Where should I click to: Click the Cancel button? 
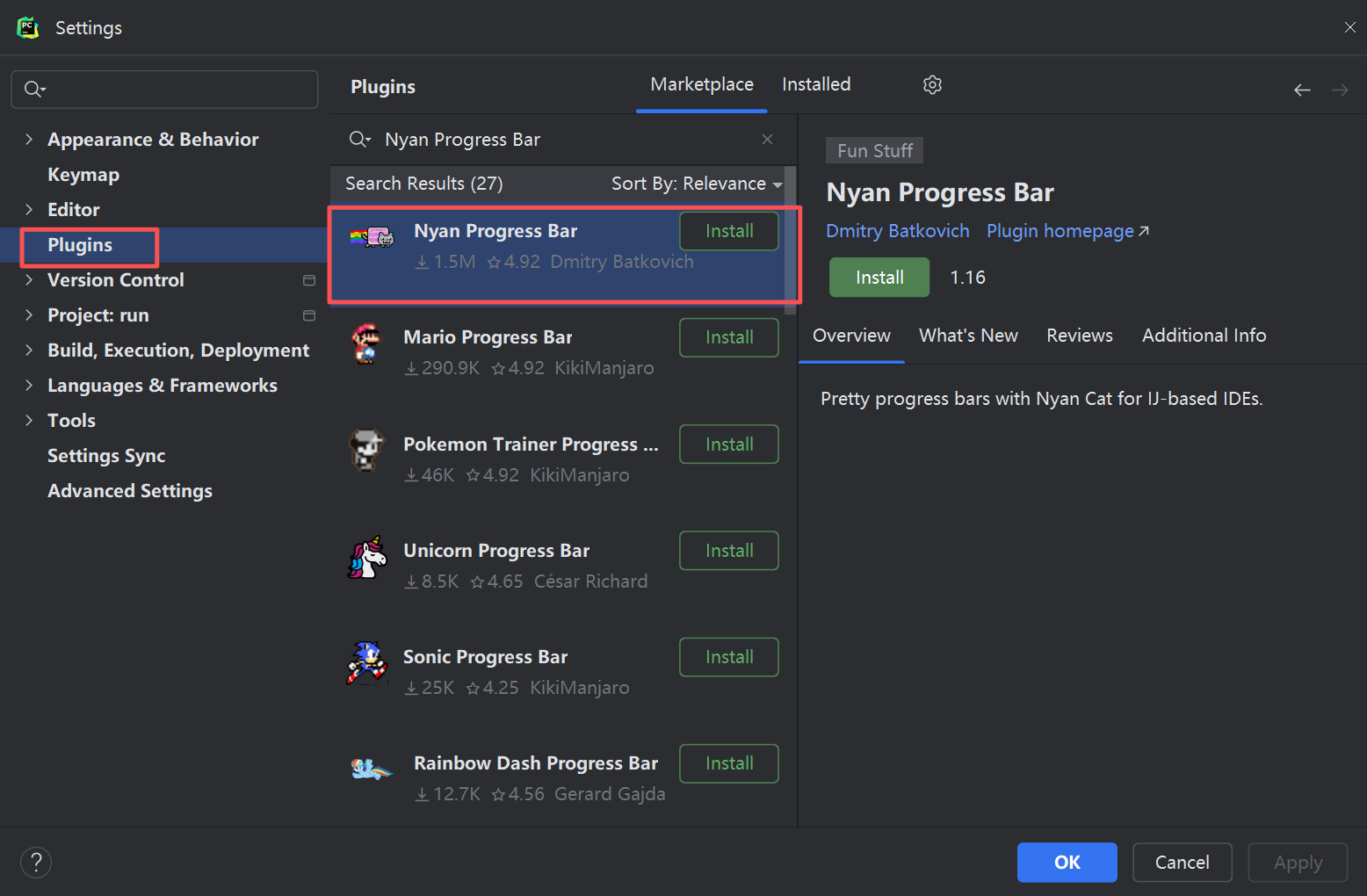click(x=1183, y=863)
